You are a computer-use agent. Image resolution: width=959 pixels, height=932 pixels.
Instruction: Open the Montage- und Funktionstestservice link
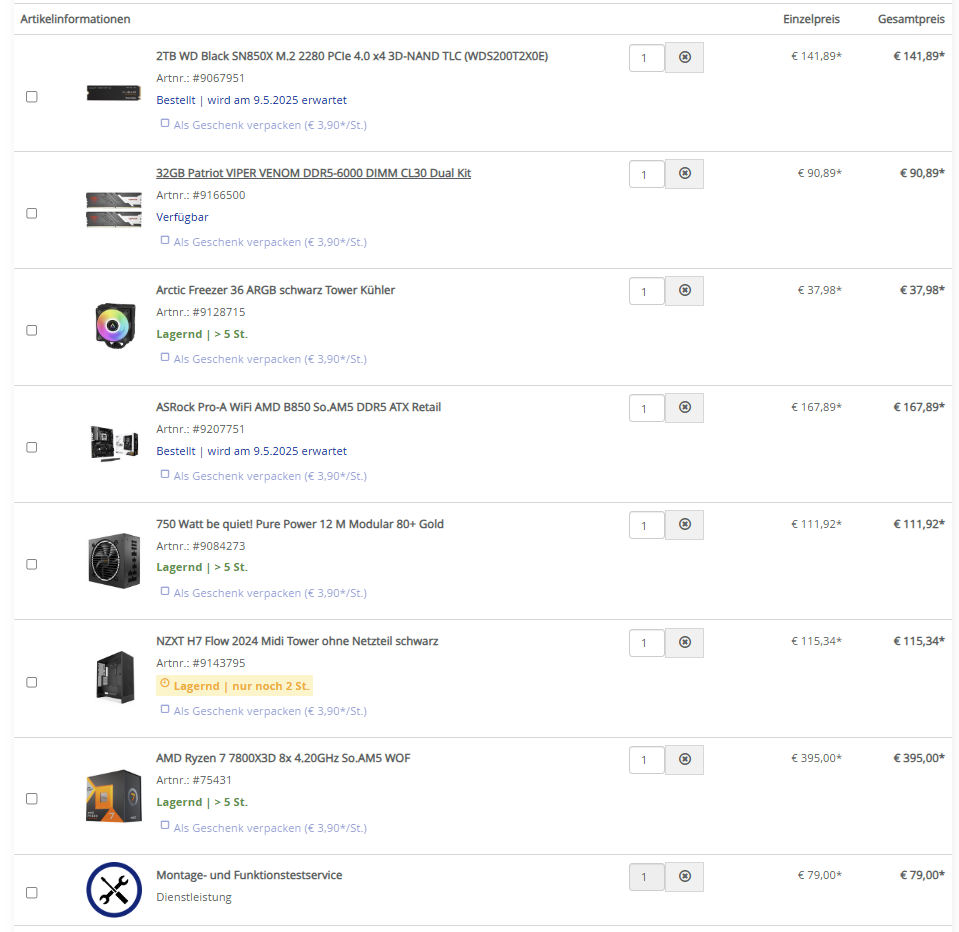(x=249, y=875)
